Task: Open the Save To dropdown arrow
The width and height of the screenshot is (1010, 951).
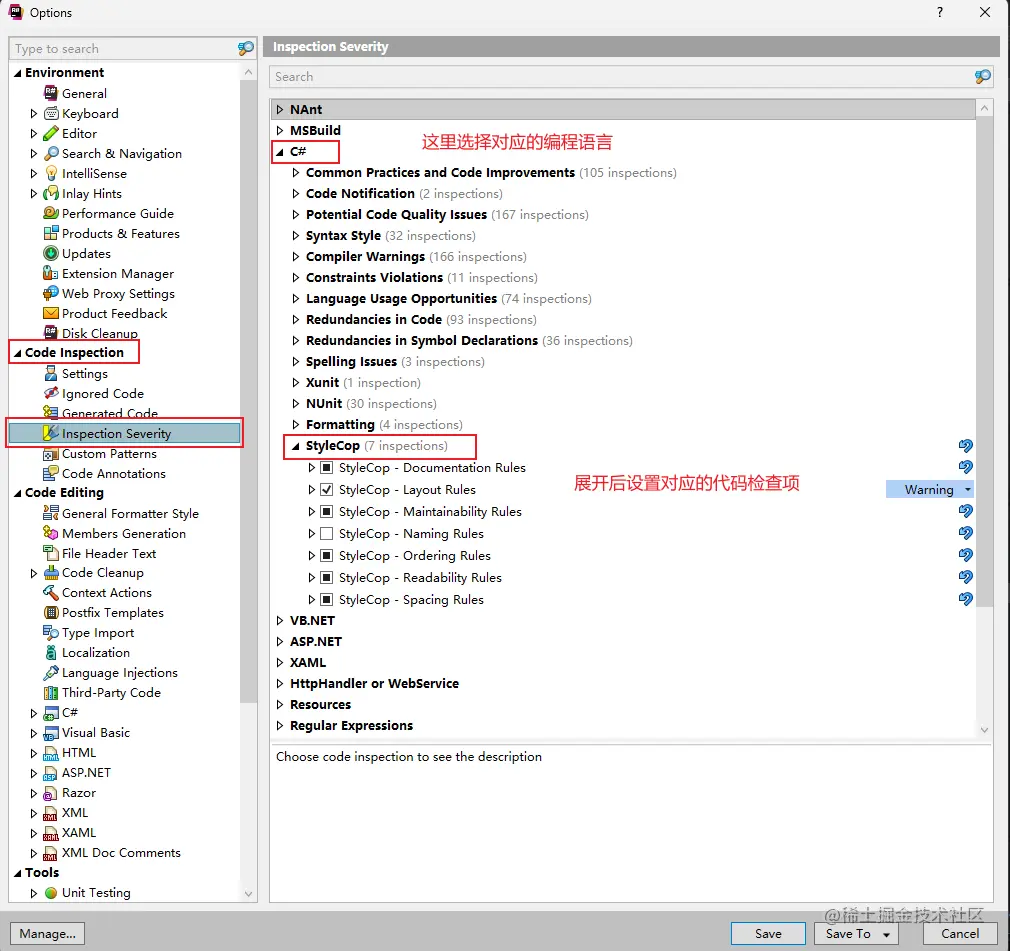Action: pyautogui.click(x=886, y=934)
